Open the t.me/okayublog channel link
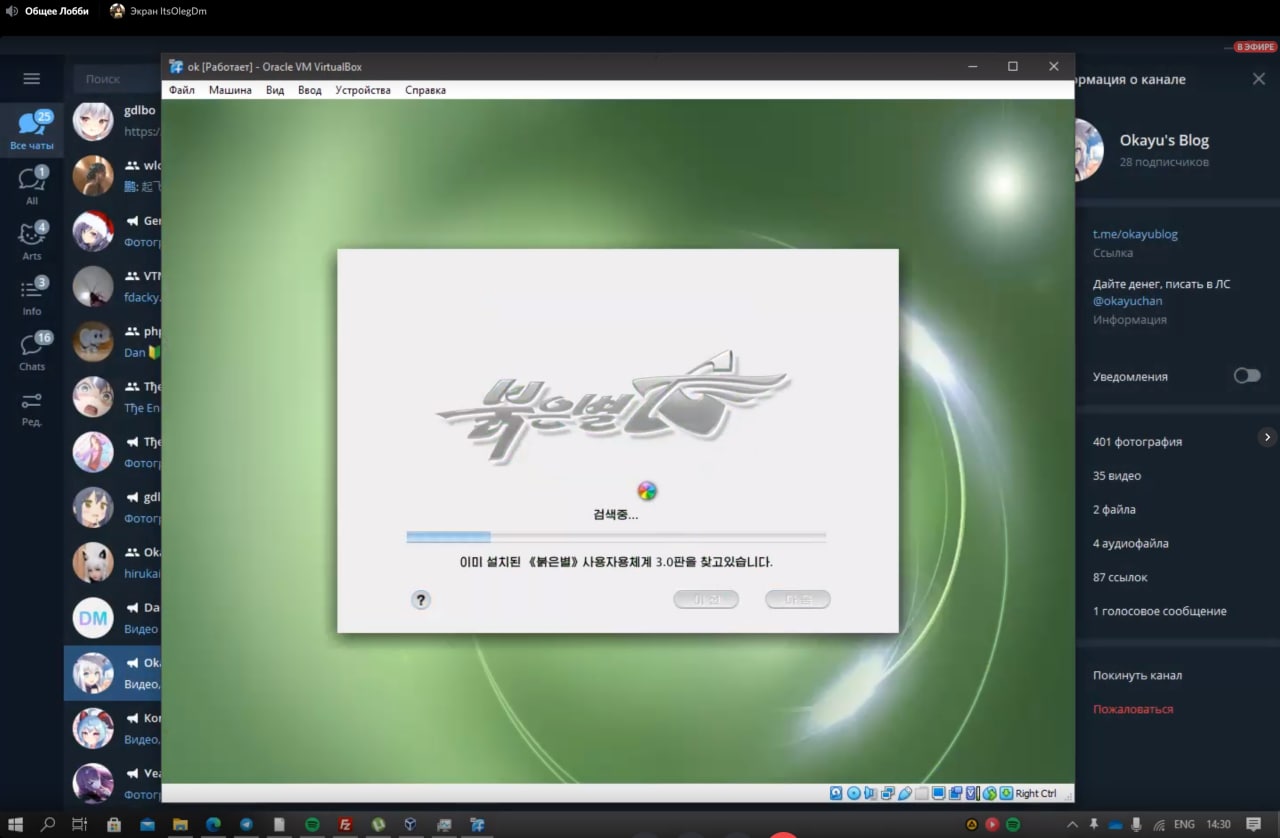The height and width of the screenshot is (838, 1280). click(x=1135, y=234)
